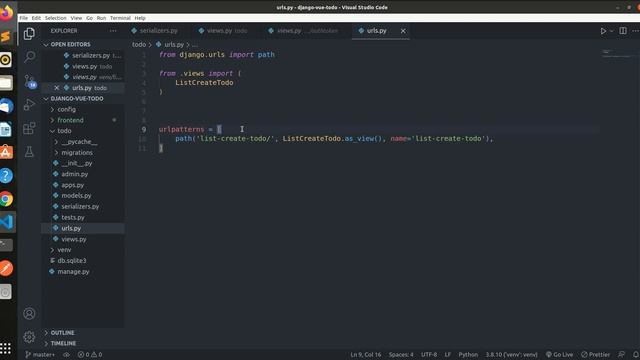Image resolution: width=640 pixels, height=360 pixels.
Task: Close the urls.py editor tab
Action: tap(403, 31)
